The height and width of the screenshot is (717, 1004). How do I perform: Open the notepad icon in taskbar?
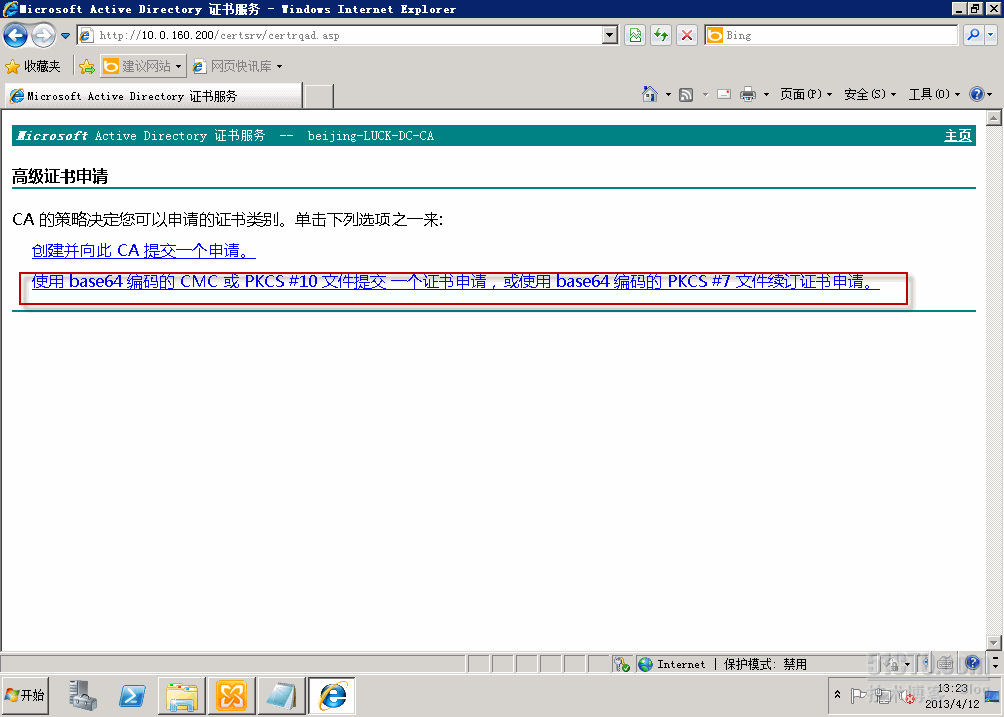pyautogui.click(x=281, y=696)
